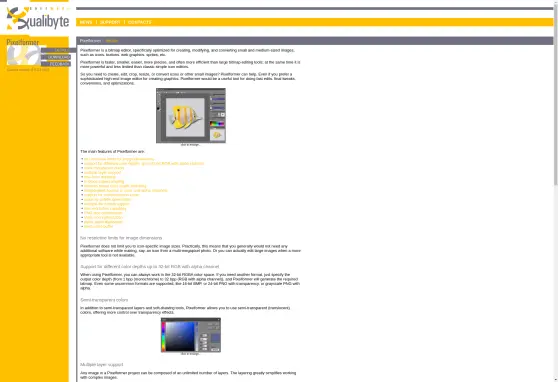Viewport: 558px width, 382px height.
Task: Follow the multiple layer support link
Action: pos(102,172)
